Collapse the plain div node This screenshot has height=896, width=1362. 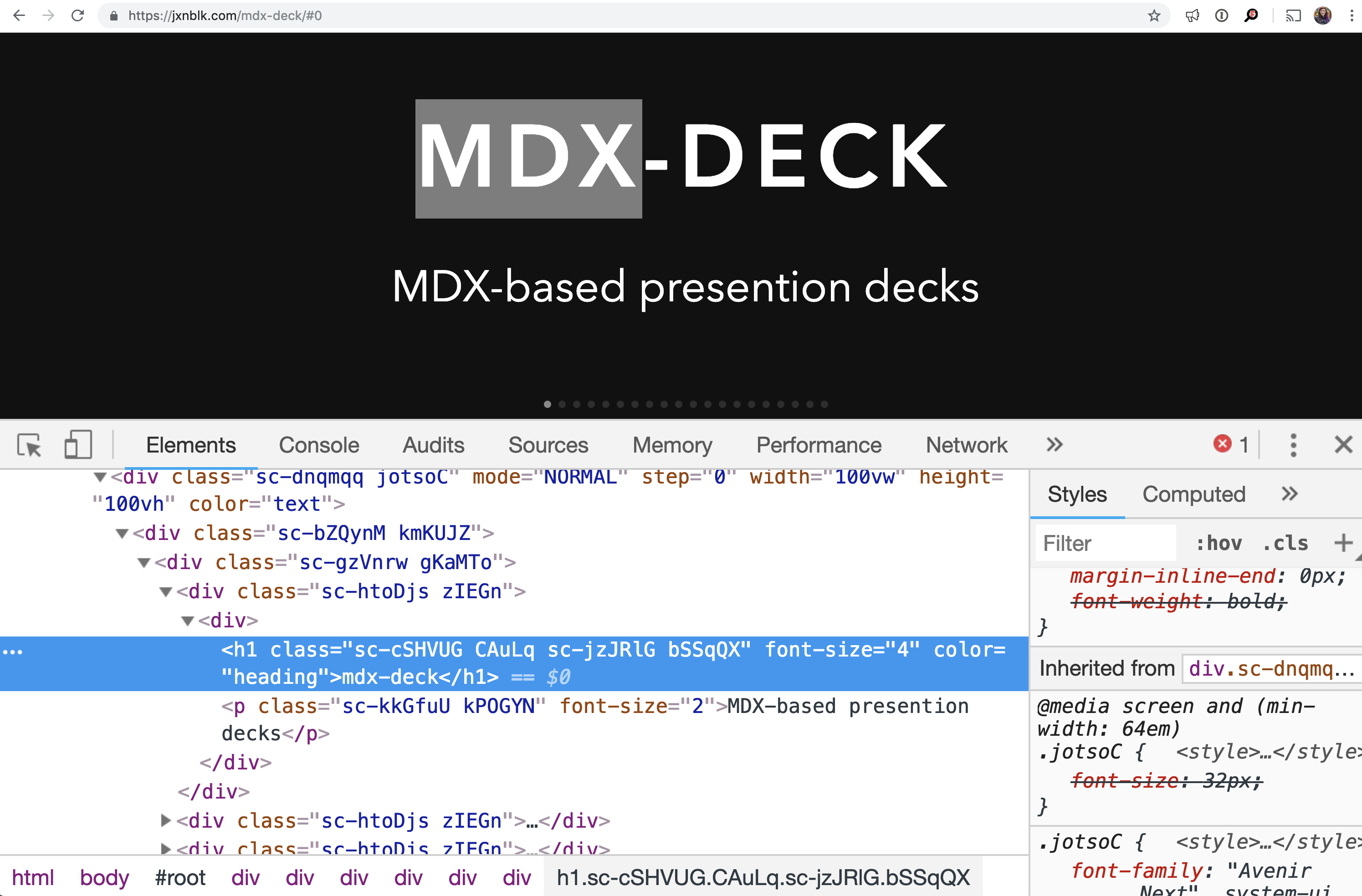coord(188,621)
